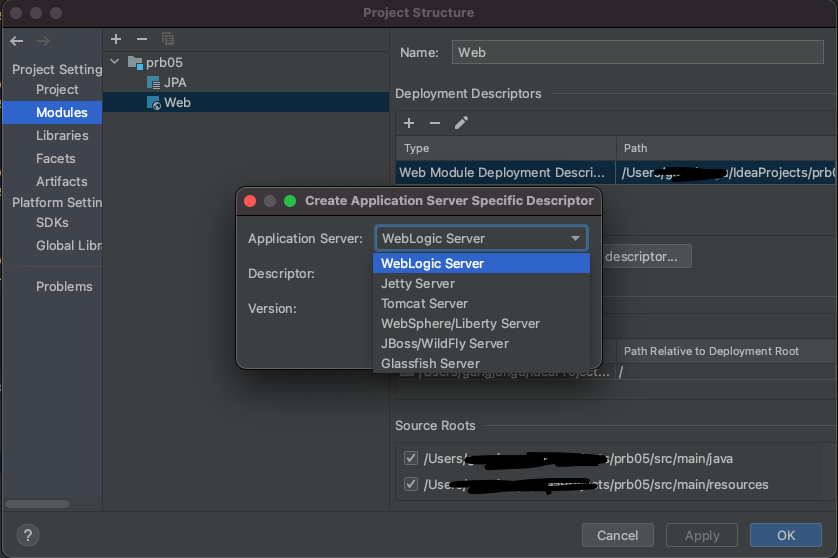Screen dimensions: 838x558
Task: Open Facets settings section
Action: coord(56,159)
